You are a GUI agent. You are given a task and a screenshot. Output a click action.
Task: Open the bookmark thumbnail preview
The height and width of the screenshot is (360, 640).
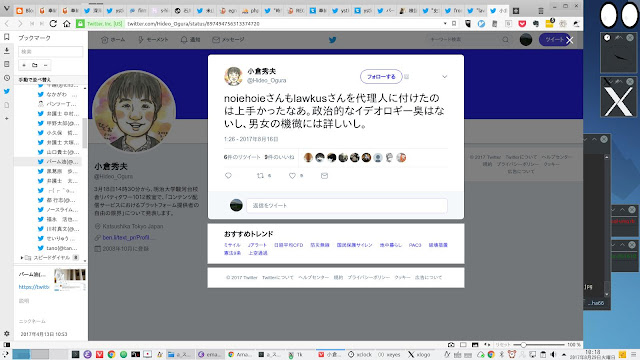coord(70,279)
